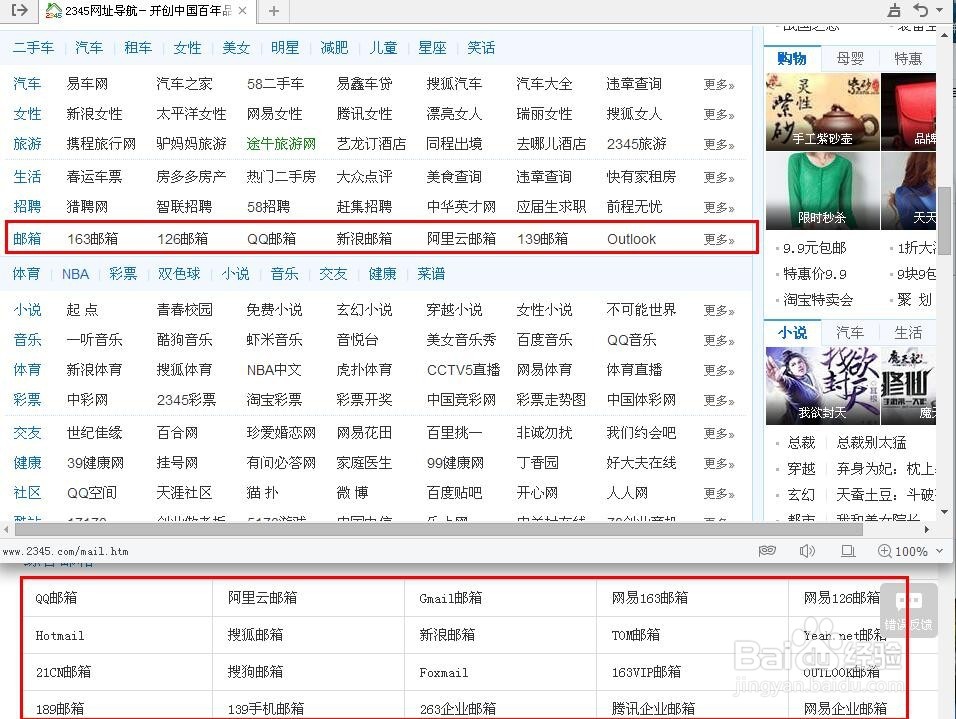Open the 阿里云邮箱 link in the 邮箱 row

(462, 239)
